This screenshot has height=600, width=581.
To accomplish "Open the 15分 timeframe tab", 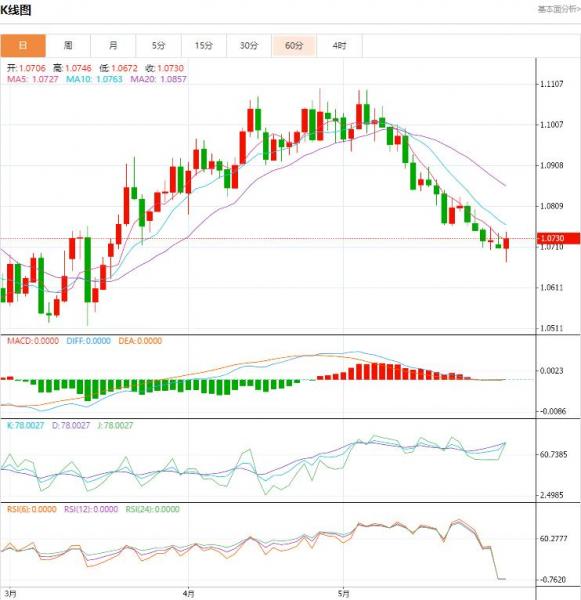I will (x=204, y=46).
